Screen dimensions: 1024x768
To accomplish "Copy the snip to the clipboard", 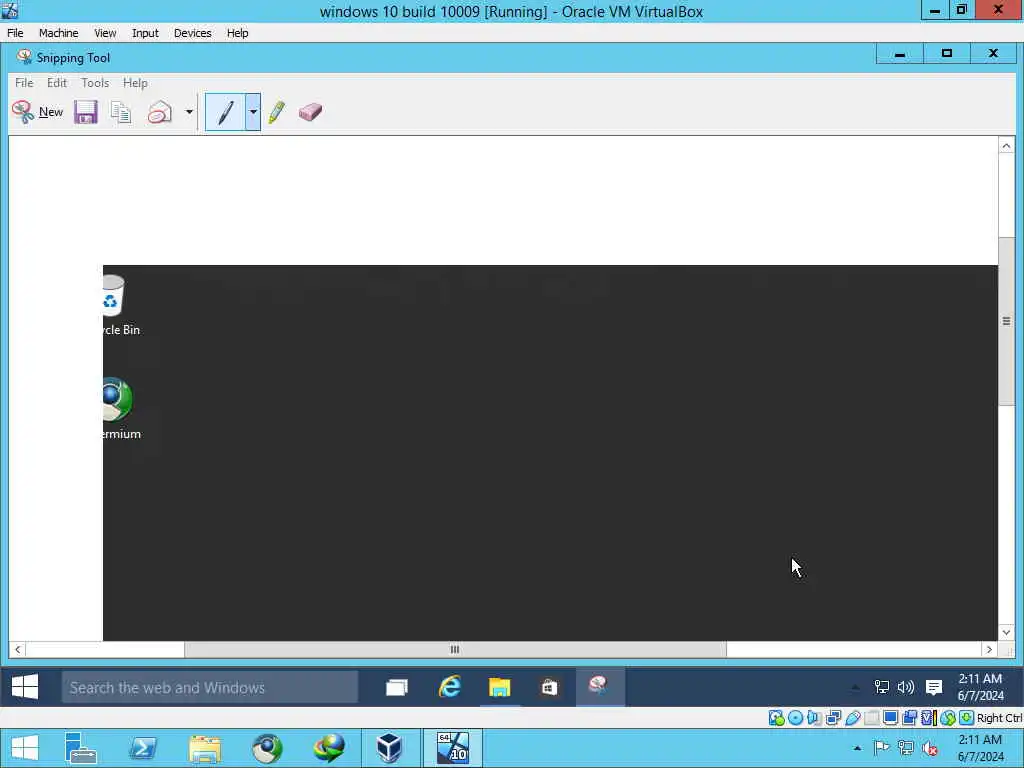I will click(x=121, y=112).
